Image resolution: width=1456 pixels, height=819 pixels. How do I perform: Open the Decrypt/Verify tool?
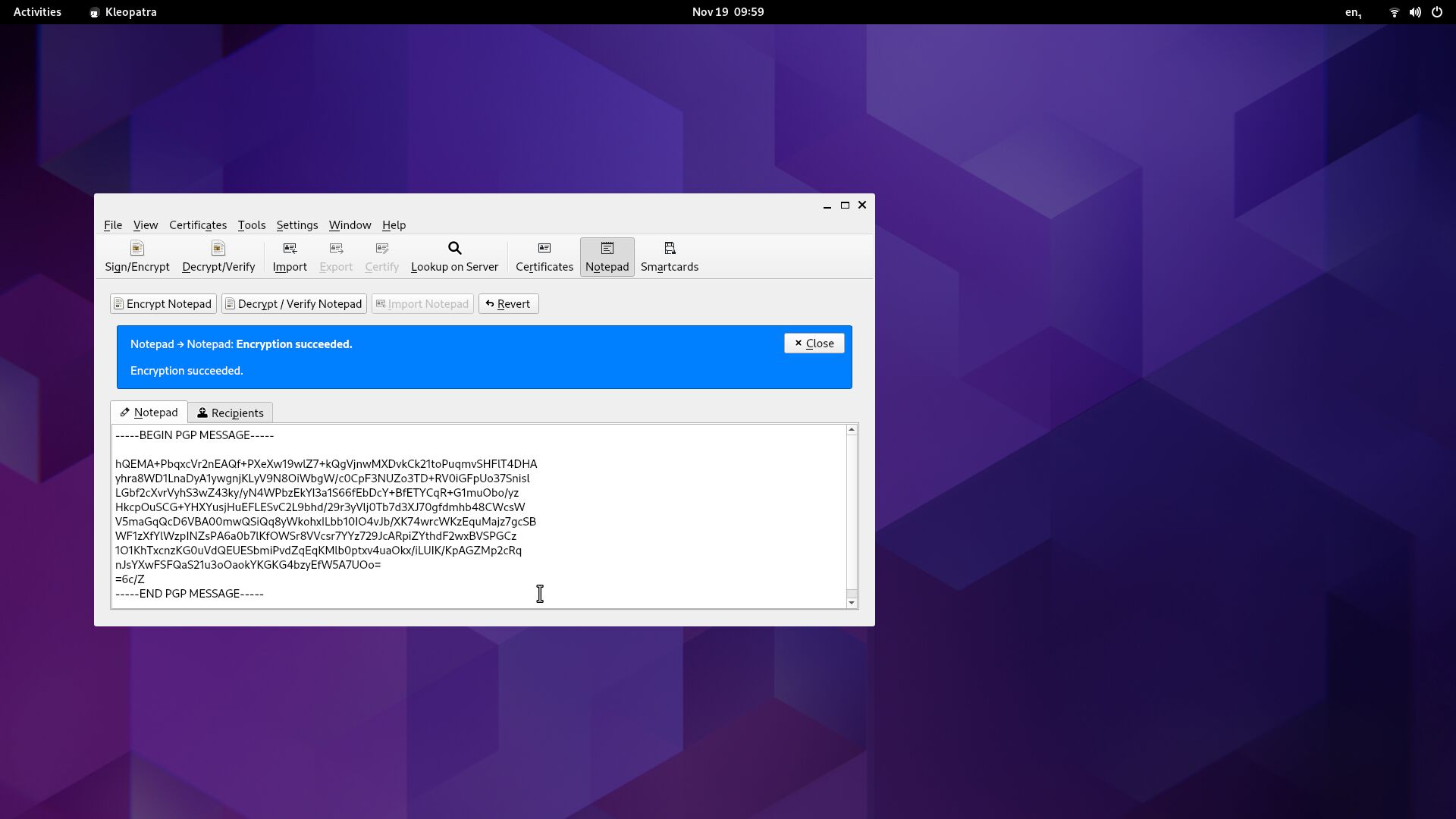pos(218,256)
